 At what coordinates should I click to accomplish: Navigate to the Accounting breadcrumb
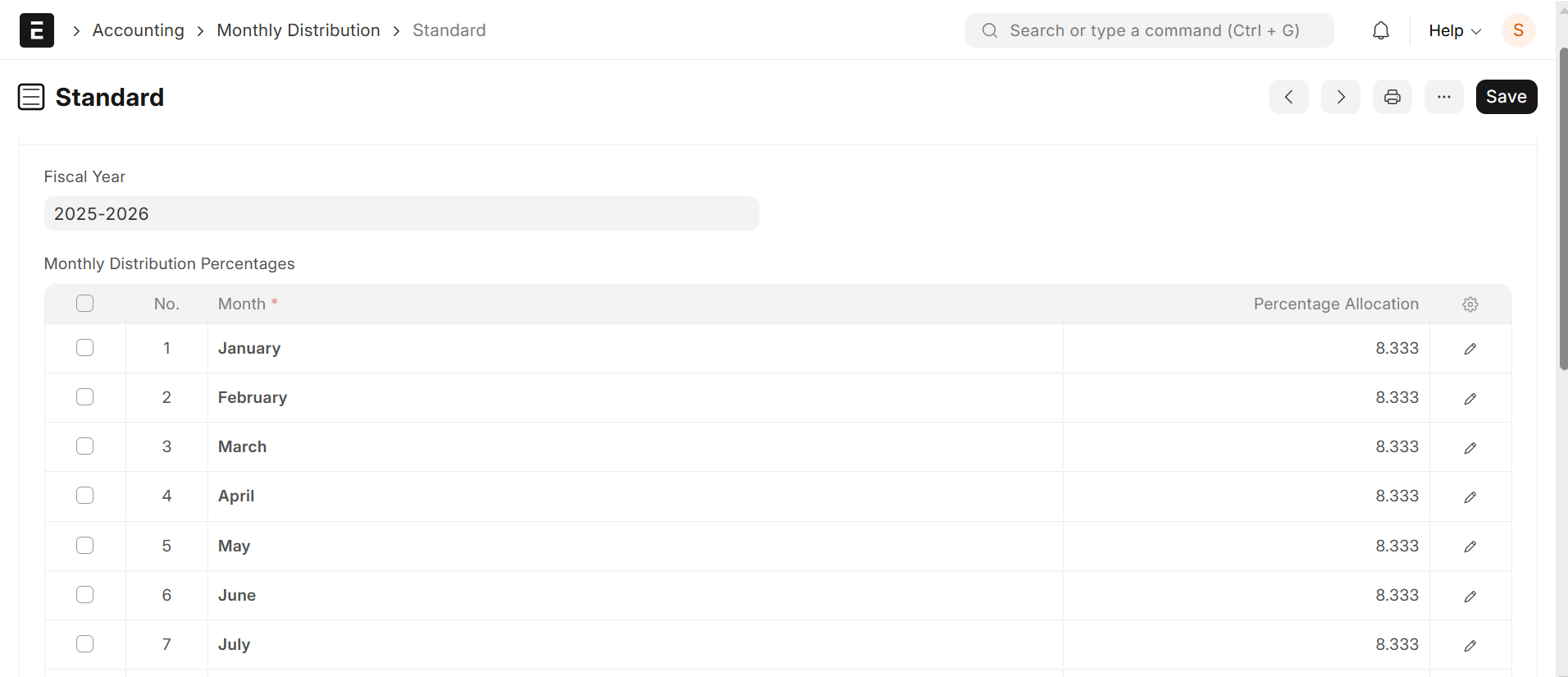(x=139, y=30)
